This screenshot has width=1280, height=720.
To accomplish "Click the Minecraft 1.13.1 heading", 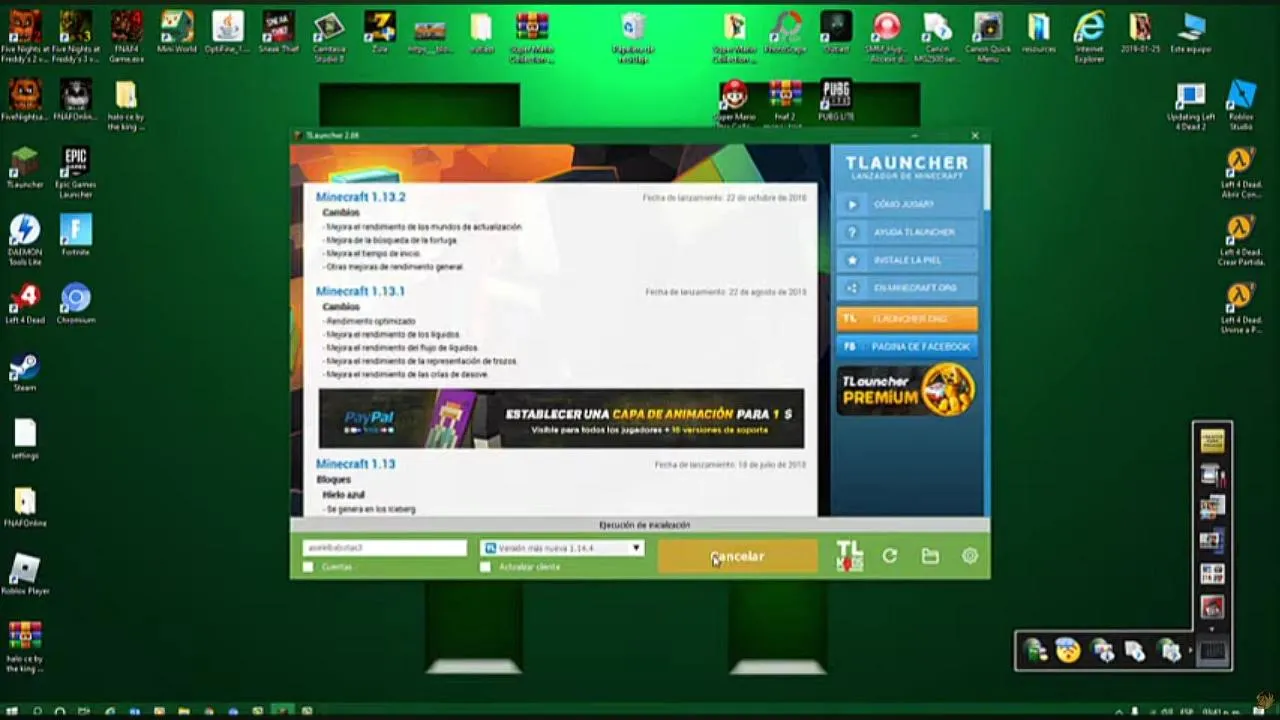I will click(x=360, y=291).
